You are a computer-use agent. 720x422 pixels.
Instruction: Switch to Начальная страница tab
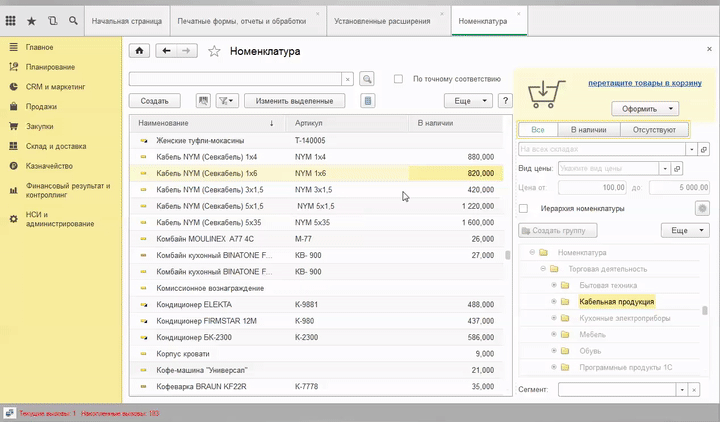pyautogui.click(x=127, y=21)
